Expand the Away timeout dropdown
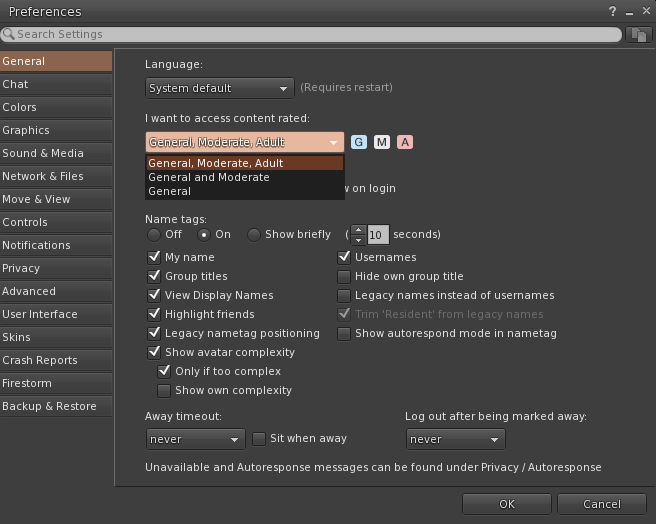Image resolution: width=656 pixels, height=524 pixels. pyautogui.click(x=195, y=439)
